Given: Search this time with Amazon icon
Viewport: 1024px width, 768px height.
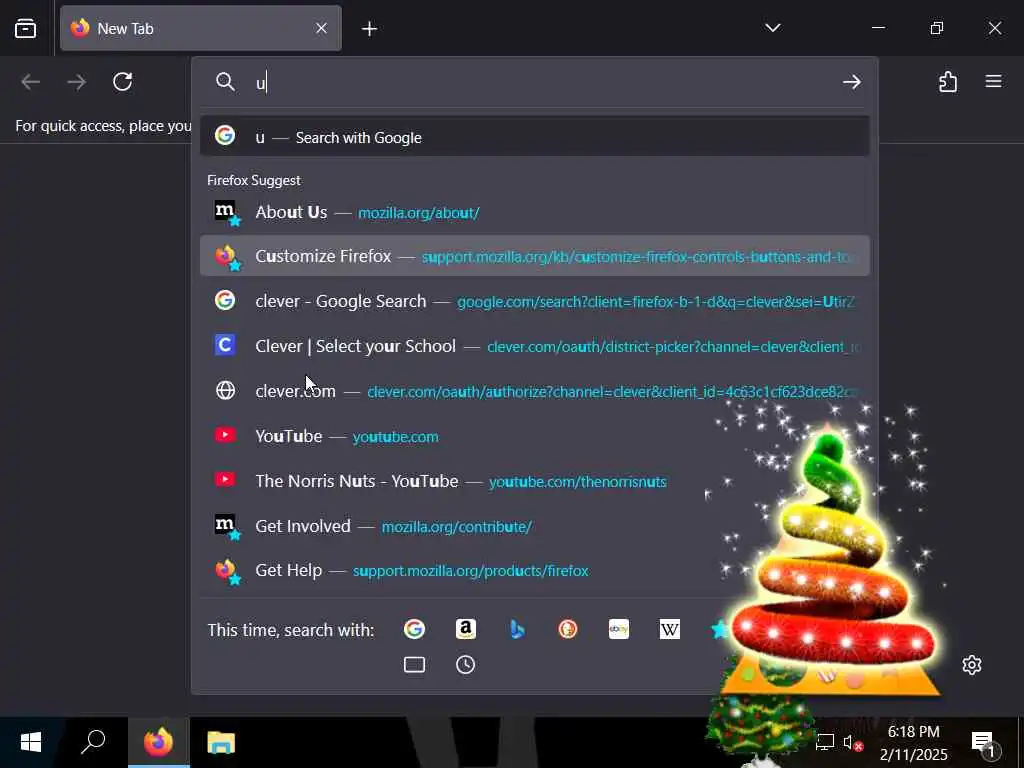Looking at the screenshot, I should tap(466, 629).
